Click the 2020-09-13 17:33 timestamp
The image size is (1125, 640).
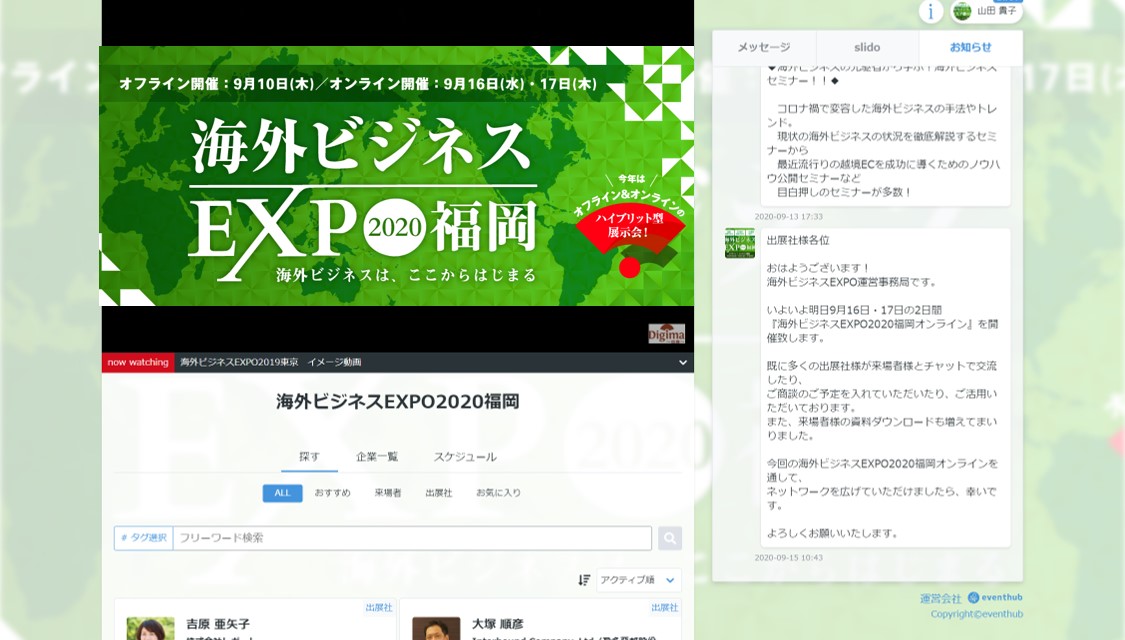point(789,217)
